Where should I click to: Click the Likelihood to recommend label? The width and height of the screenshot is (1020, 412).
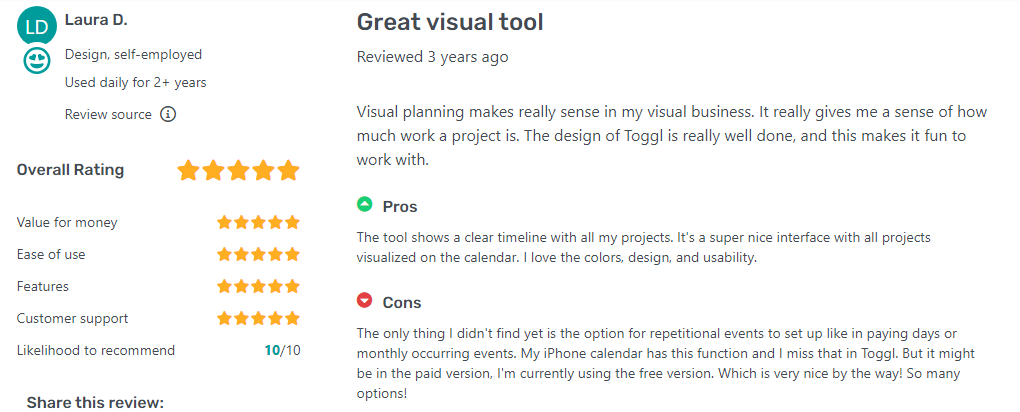coord(96,351)
